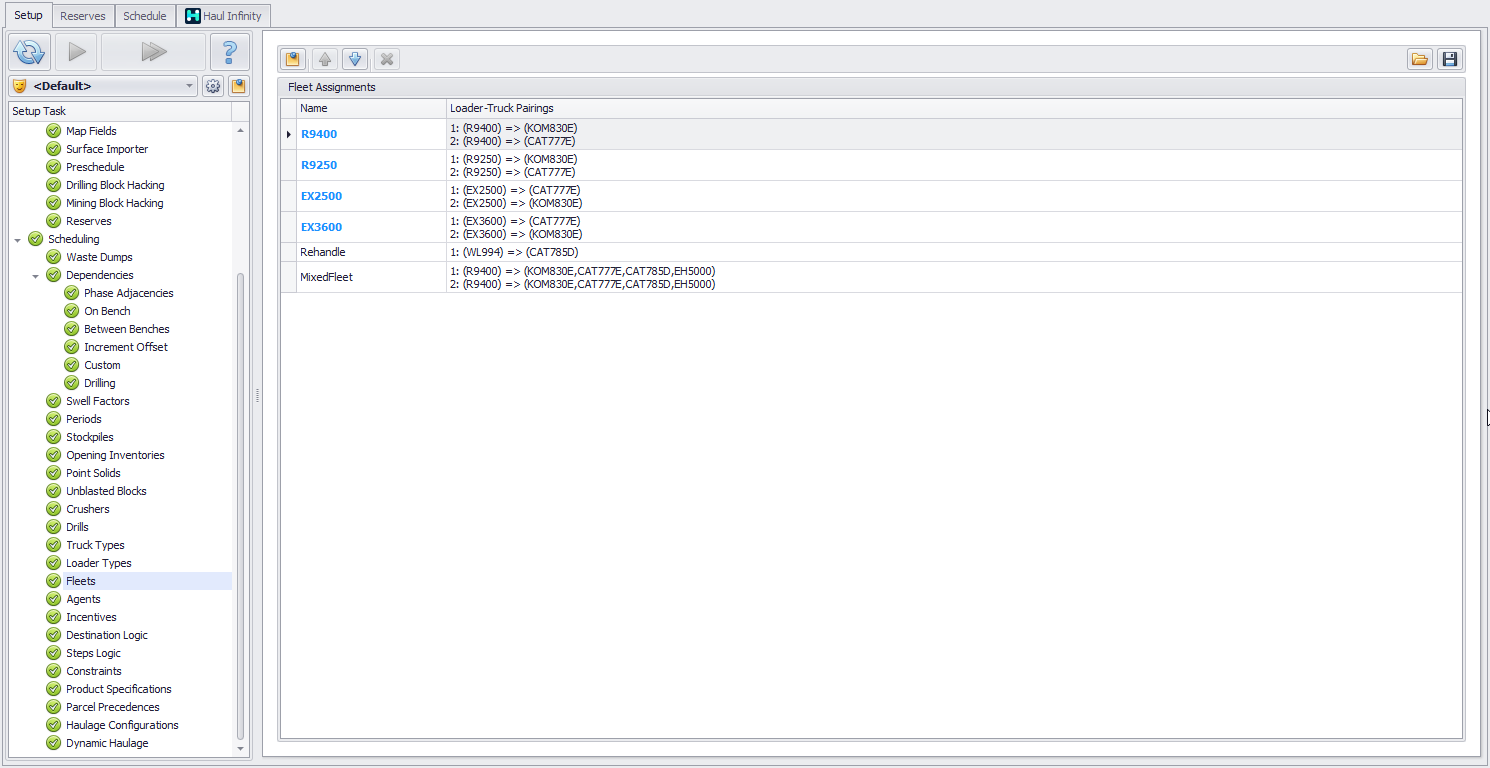The width and height of the screenshot is (1490, 768).
Task: Open the R9250 fleet link
Action: [319, 165]
